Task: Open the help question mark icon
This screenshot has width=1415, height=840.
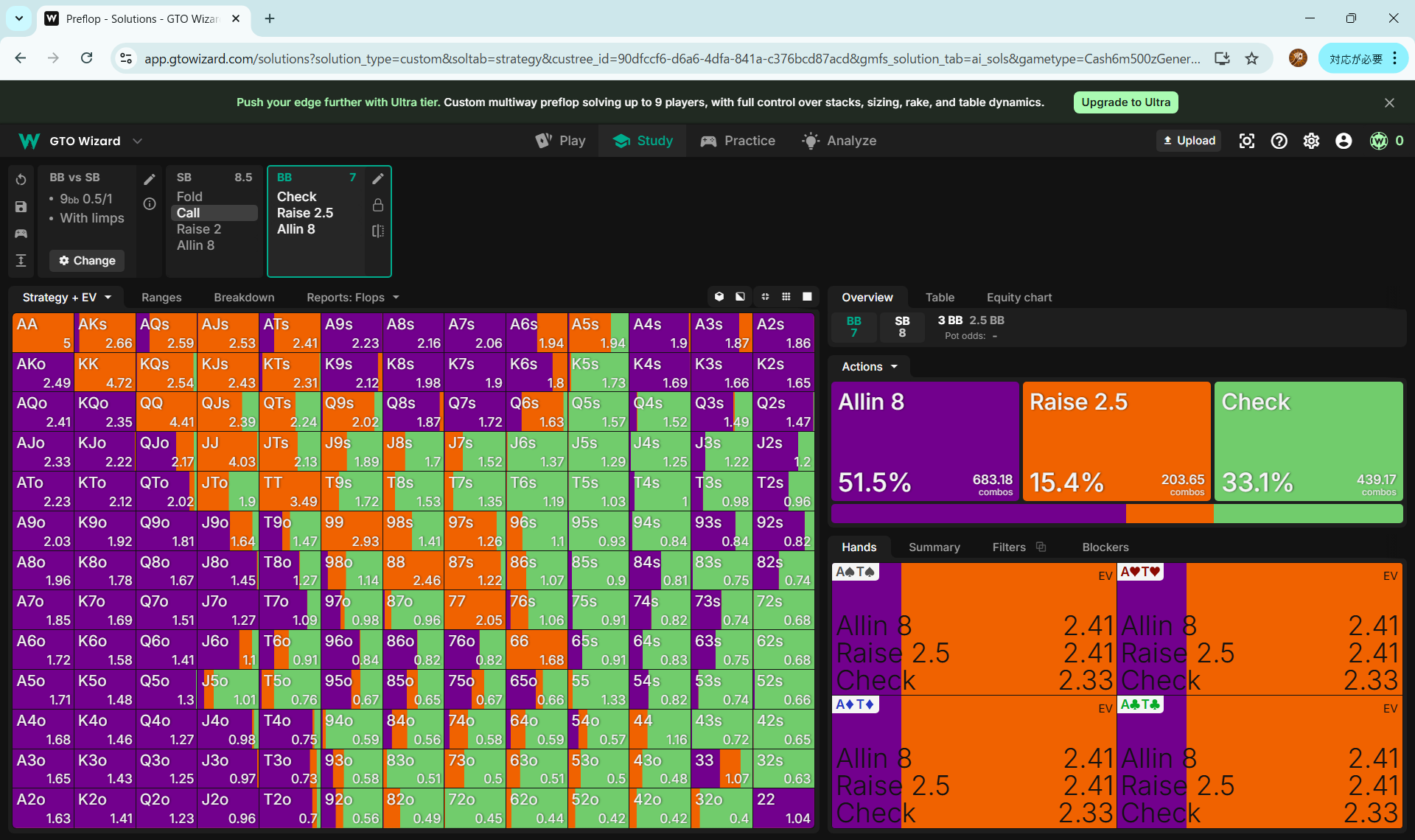Action: [x=1279, y=141]
